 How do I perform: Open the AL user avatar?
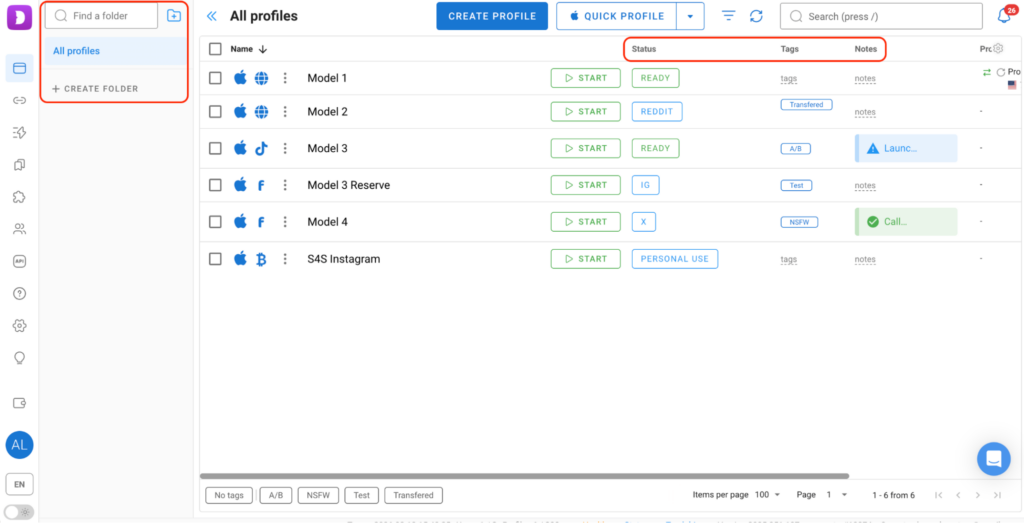point(19,445)
